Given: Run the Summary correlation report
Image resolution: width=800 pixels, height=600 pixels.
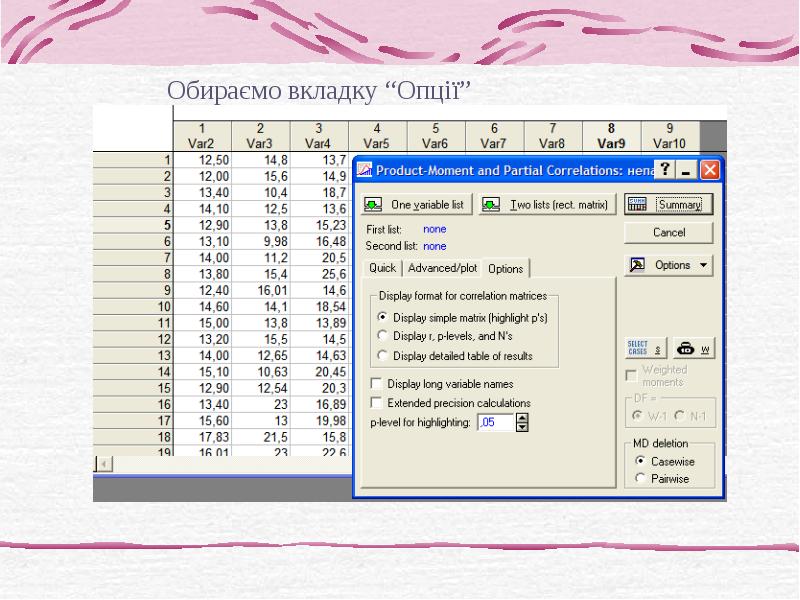Looking at the screenshot, I should point(669,204).
